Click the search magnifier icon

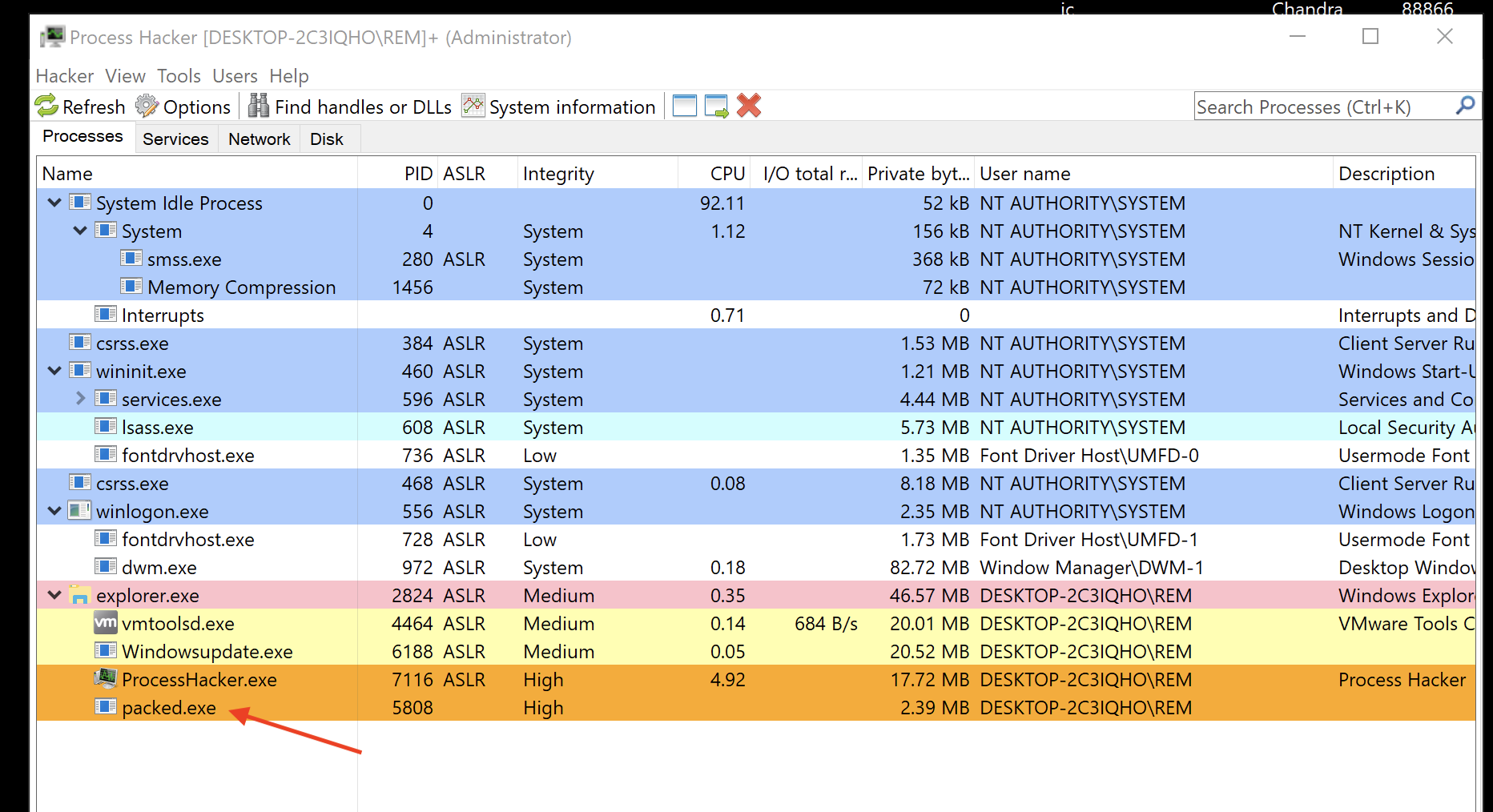(1465, 106)
